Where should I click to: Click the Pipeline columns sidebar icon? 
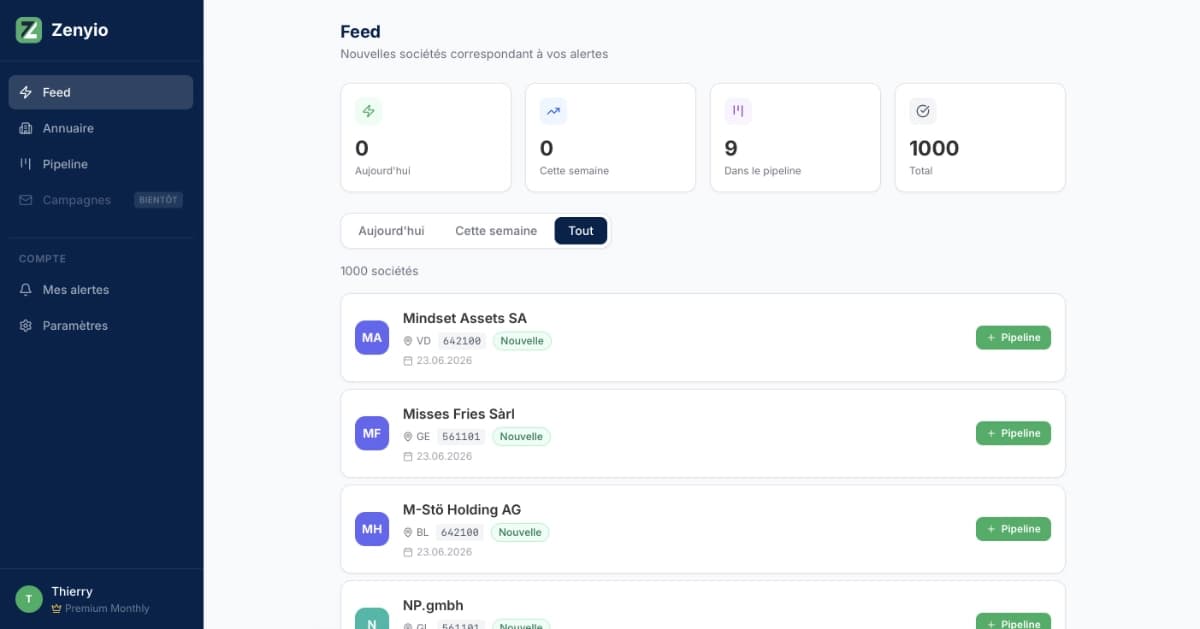pyautogui.click(x=26, y=164)
